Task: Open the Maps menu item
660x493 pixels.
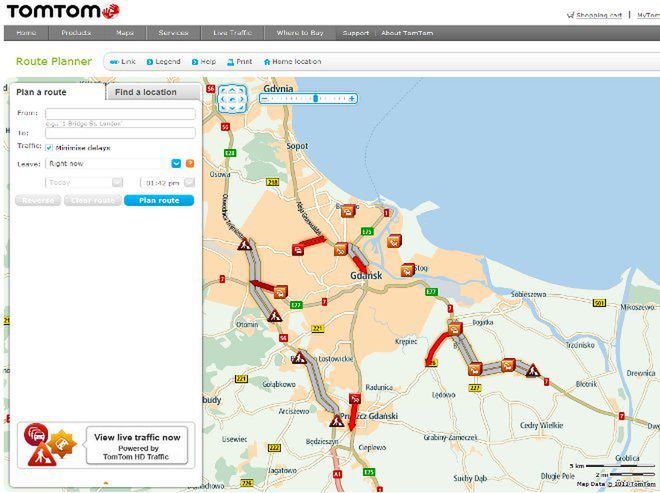Action: point(125,33)
